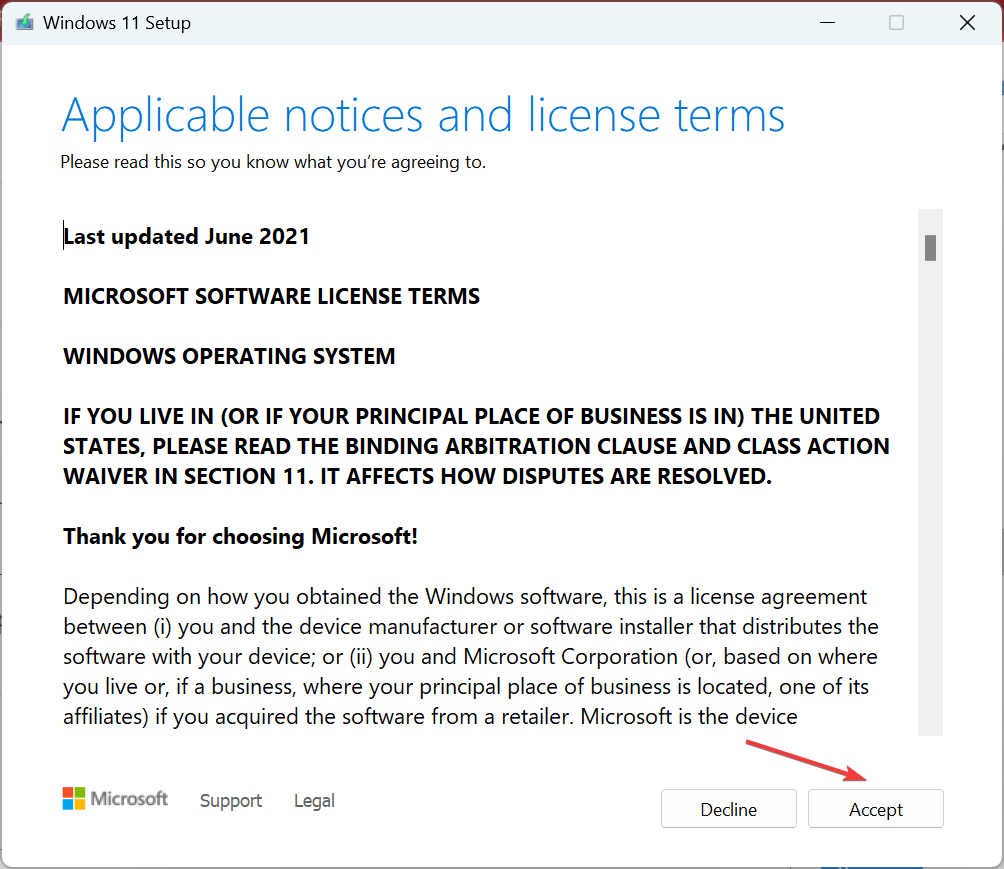Minimize the Setup window
Viewport: 1004px width, 869px height.
(x=826, y=22)
